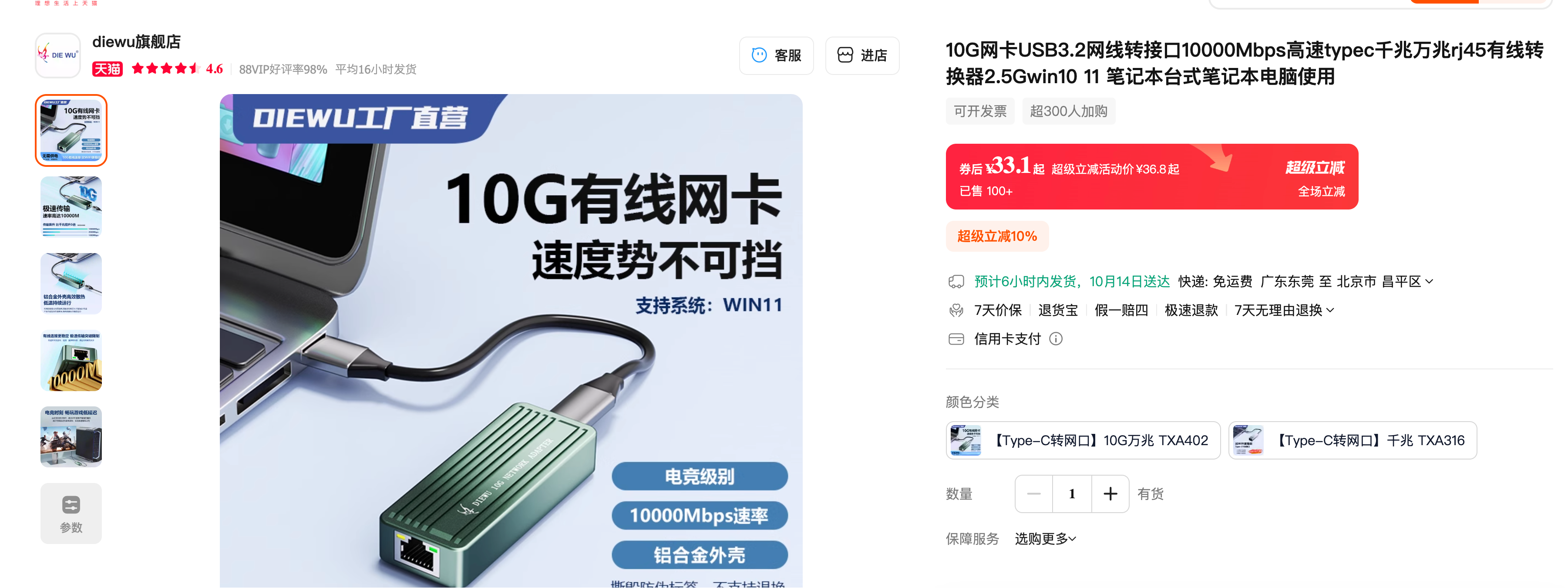Viewport: 1568px width, 588px height.
Task: Click the 进店 store entrance icon
Action: pyautogui.click(x=845, y=55)
